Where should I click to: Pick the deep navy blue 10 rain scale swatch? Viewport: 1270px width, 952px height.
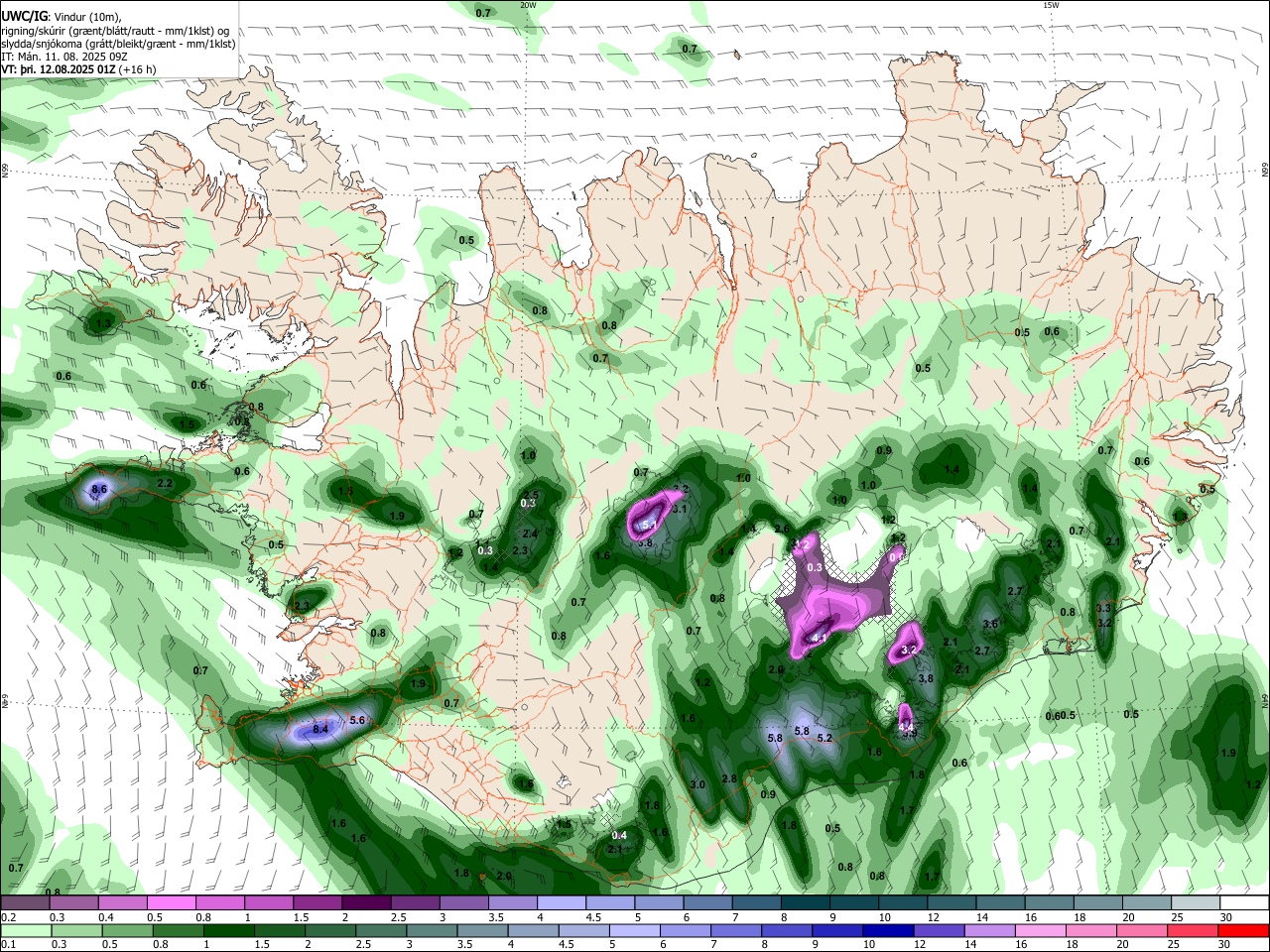[x=887, y=930]
